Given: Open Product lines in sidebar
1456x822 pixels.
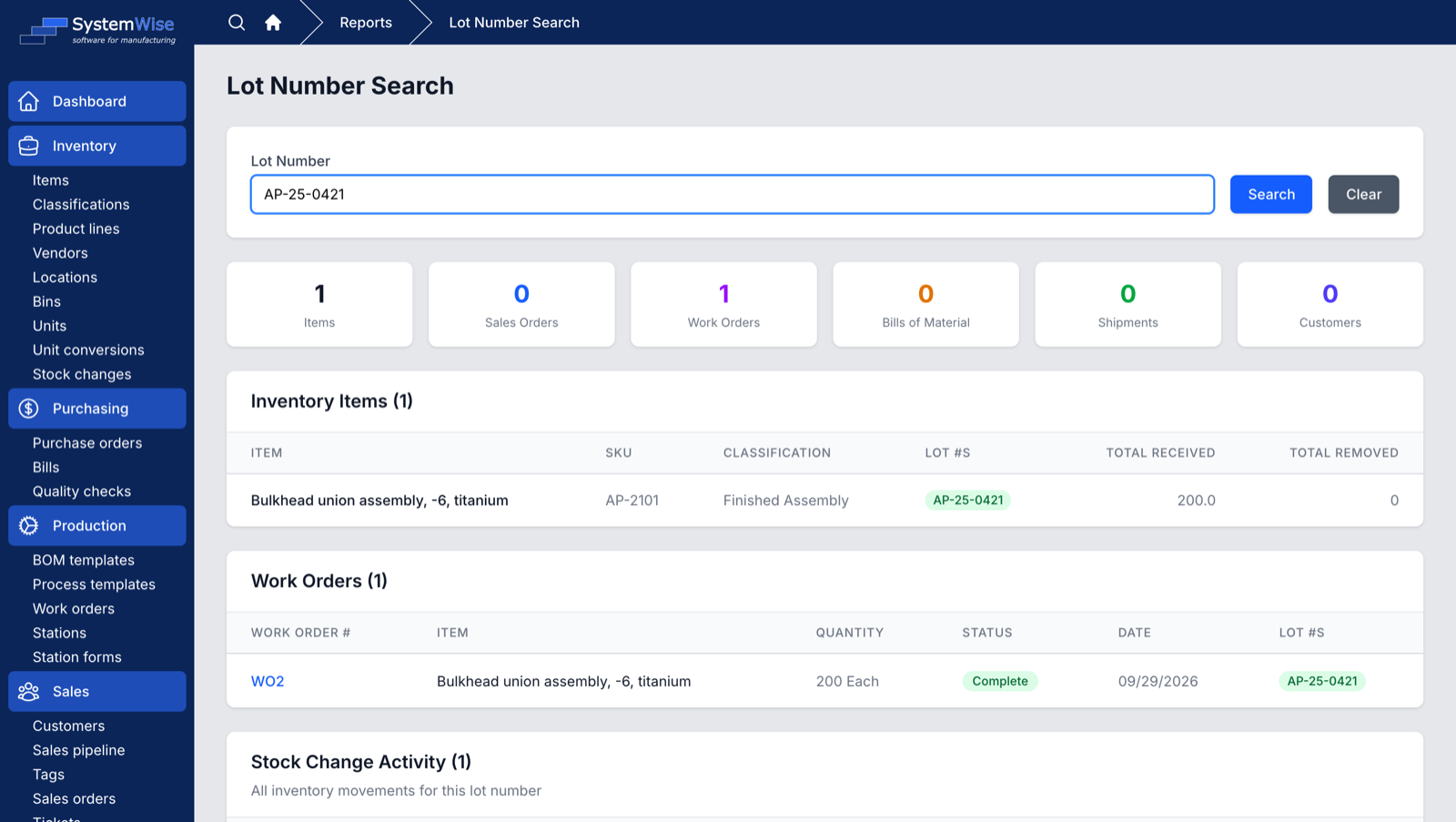Looking at the screenshot, I should coord(76,228).
